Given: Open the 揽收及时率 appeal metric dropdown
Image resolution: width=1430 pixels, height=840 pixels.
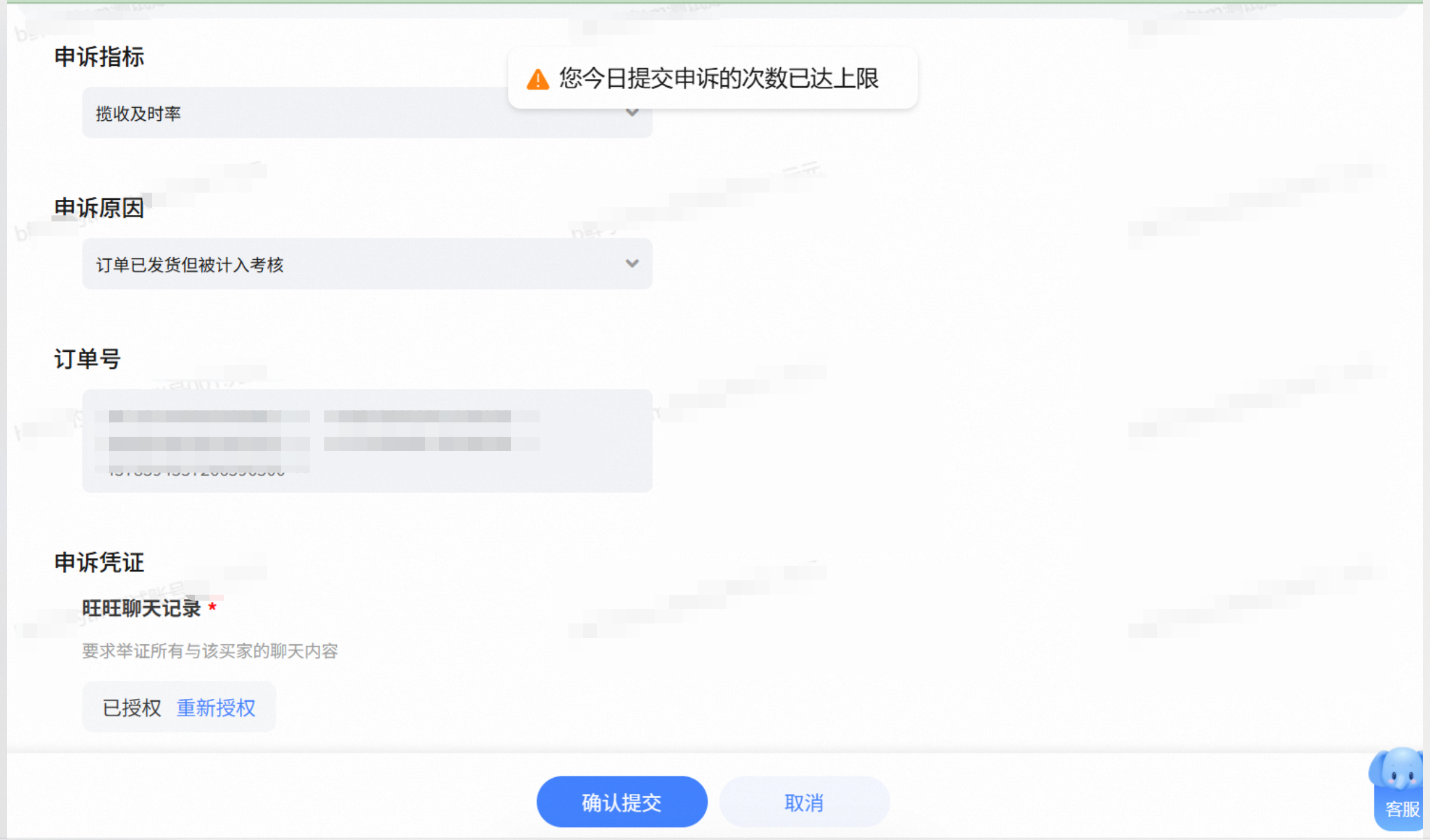Looking at the screenshot, I should pyautogui.click(x=367, y=113).
